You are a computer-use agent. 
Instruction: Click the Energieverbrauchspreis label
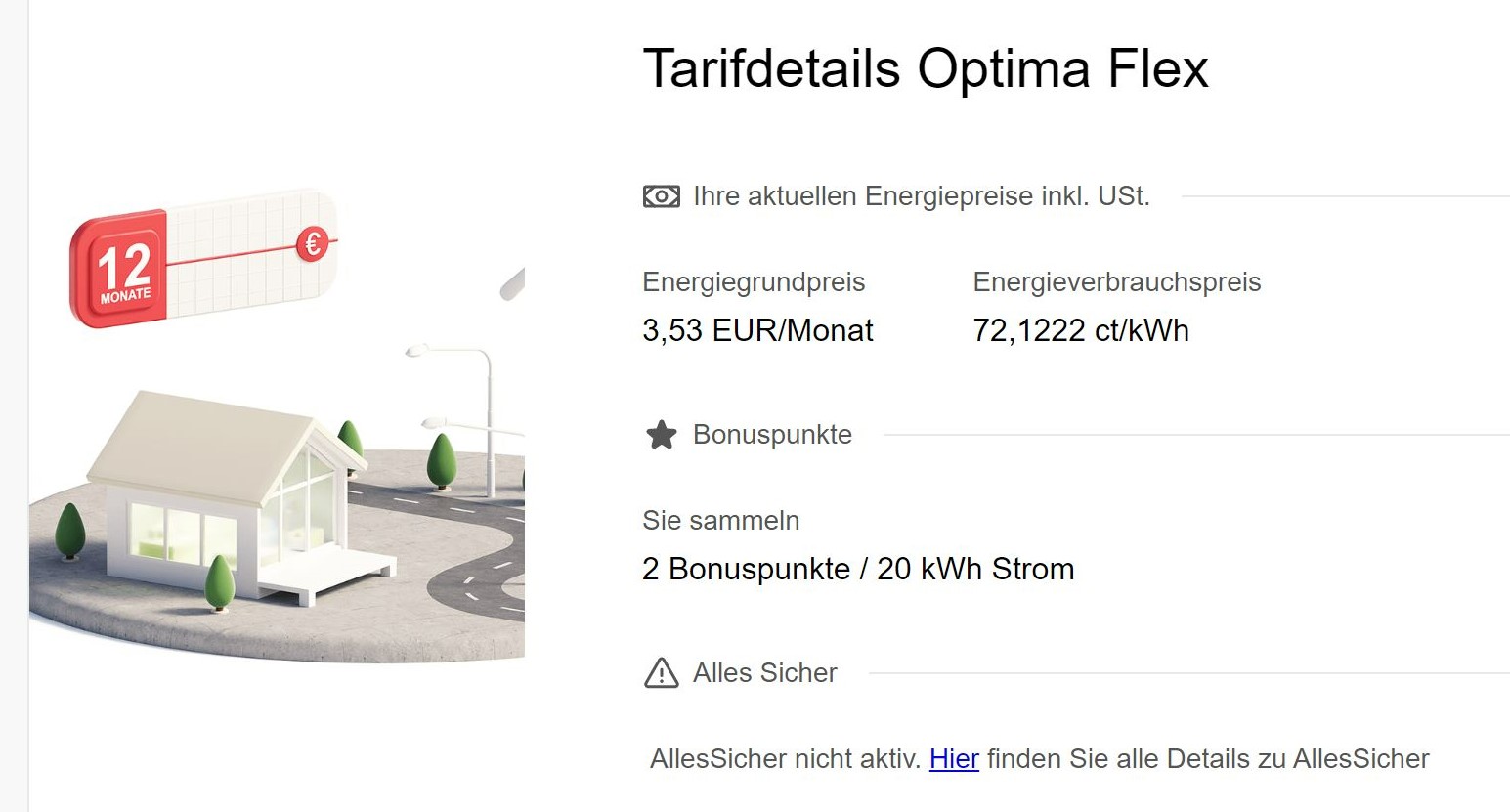pyautogui.click(x=1117, y=282)
